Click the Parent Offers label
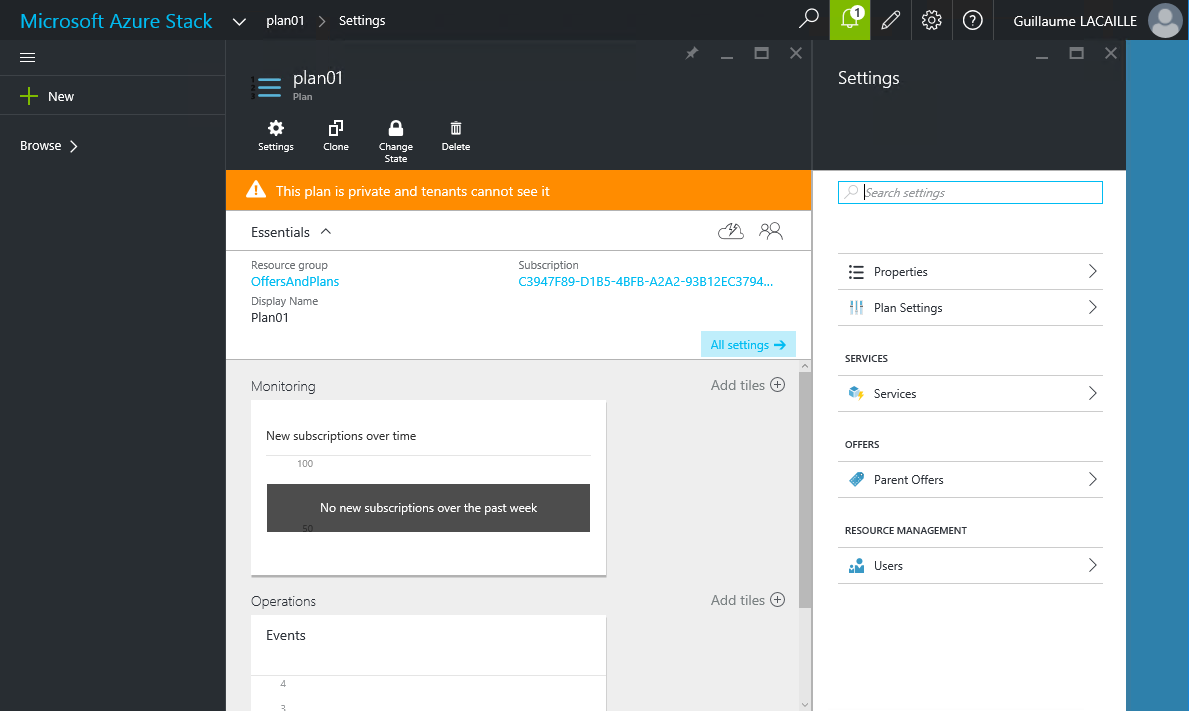 click(908, 480)
